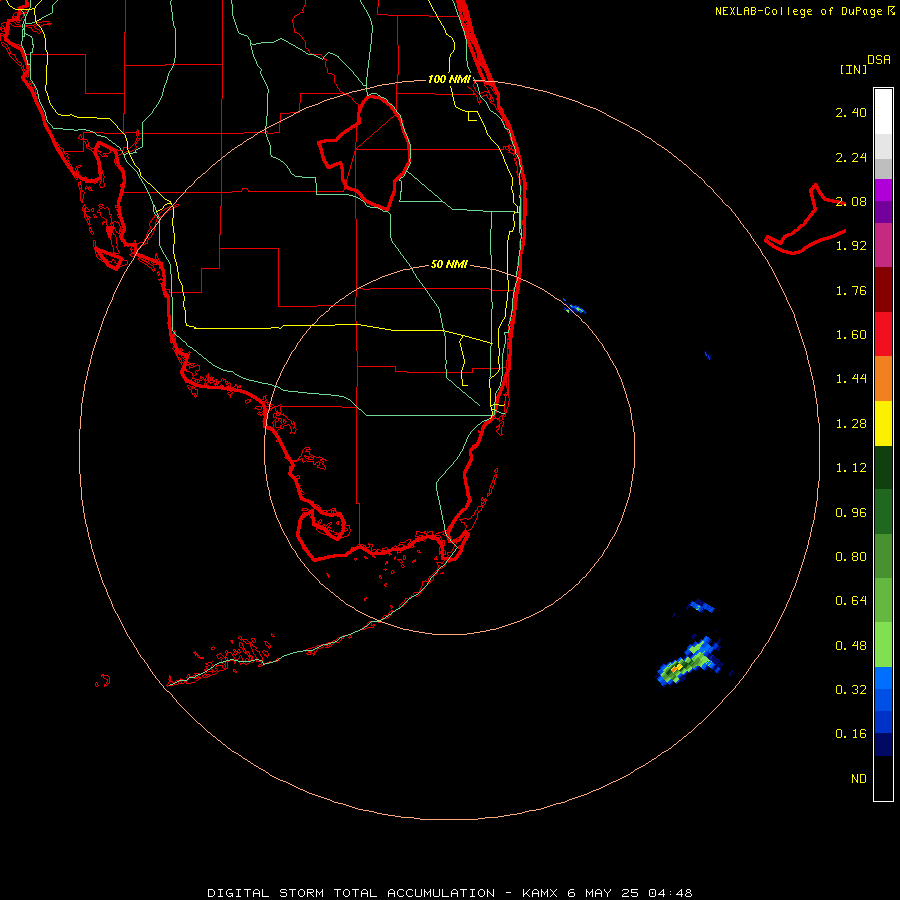Image resolution: width=900 pixels, height=900 pixels.
Task: Click the 1.60 legend value
Action: [851, 335]
